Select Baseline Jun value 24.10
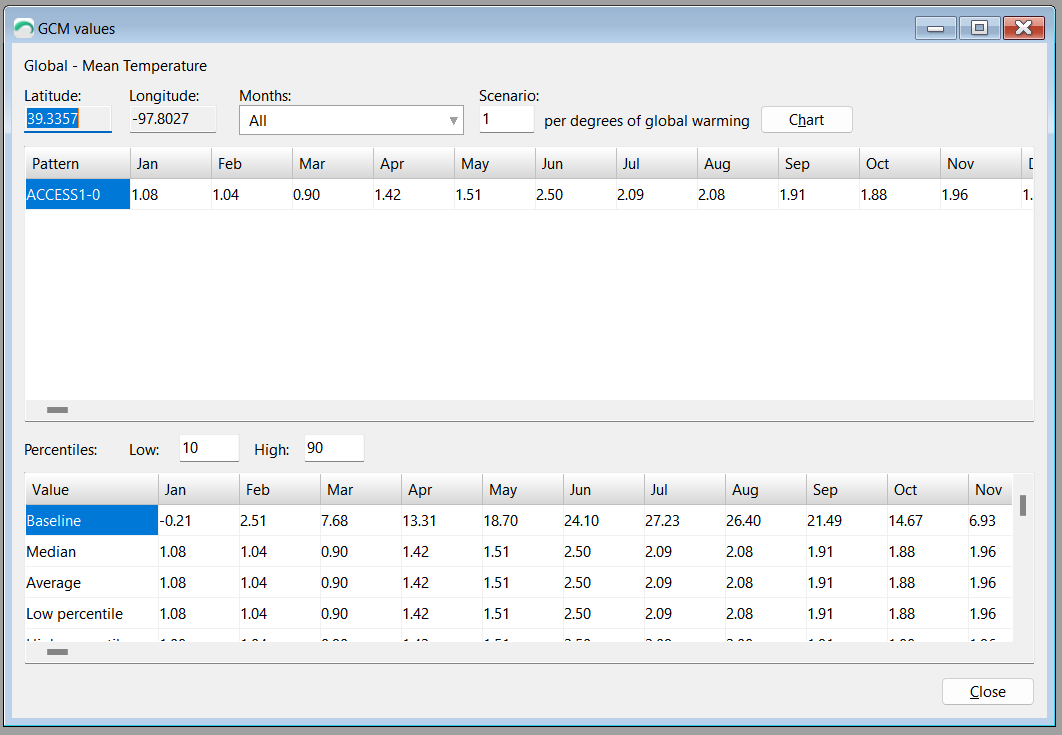 603,521
